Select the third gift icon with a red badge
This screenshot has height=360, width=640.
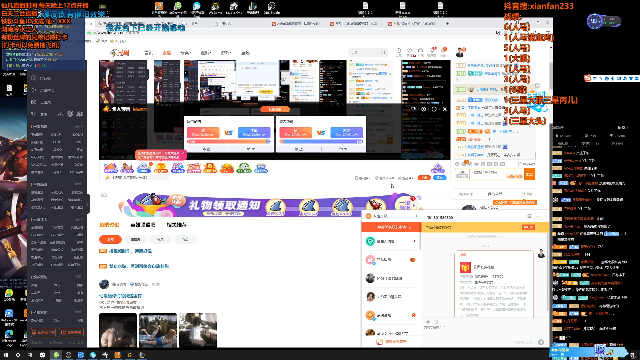pyautogui.click(x=144, y=168)
